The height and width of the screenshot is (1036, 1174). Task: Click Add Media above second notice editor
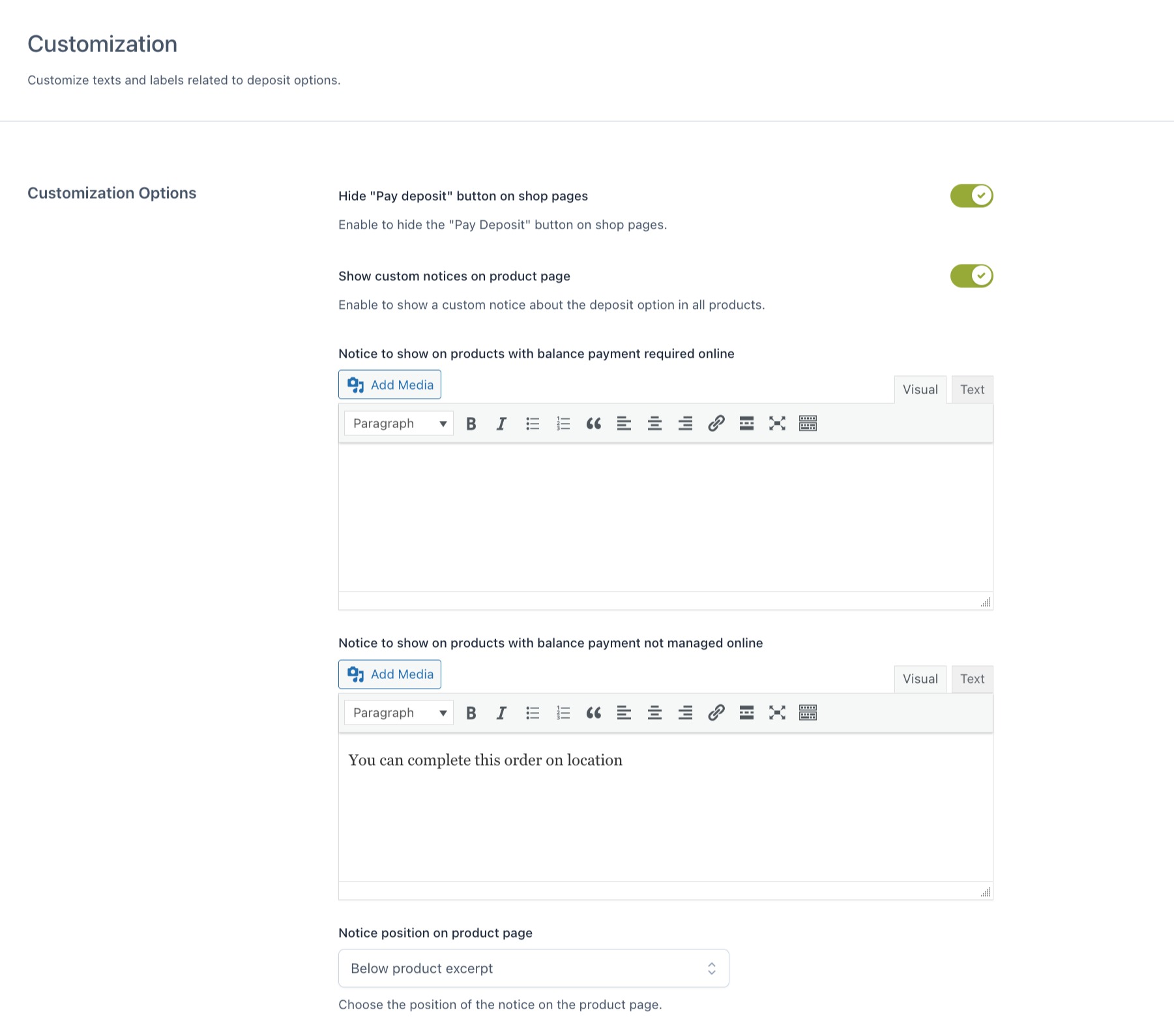click(390, 674)
